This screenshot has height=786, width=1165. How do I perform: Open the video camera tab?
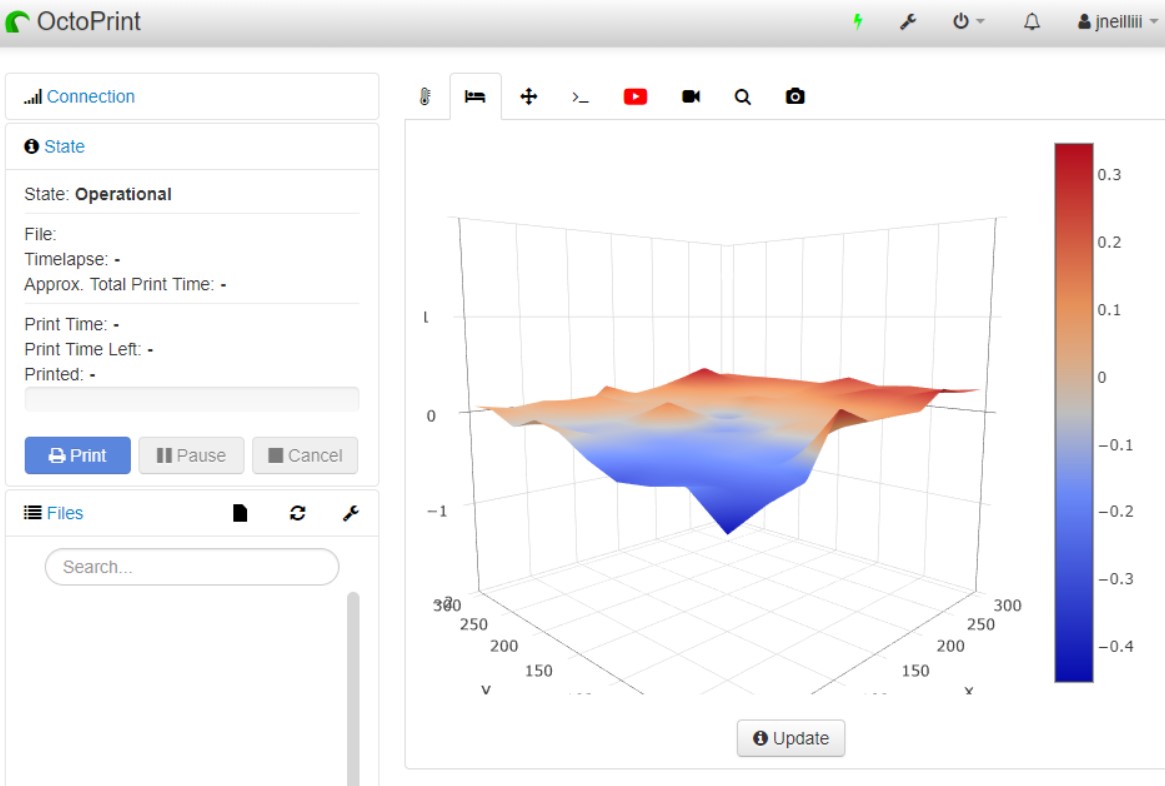[691, 97]
